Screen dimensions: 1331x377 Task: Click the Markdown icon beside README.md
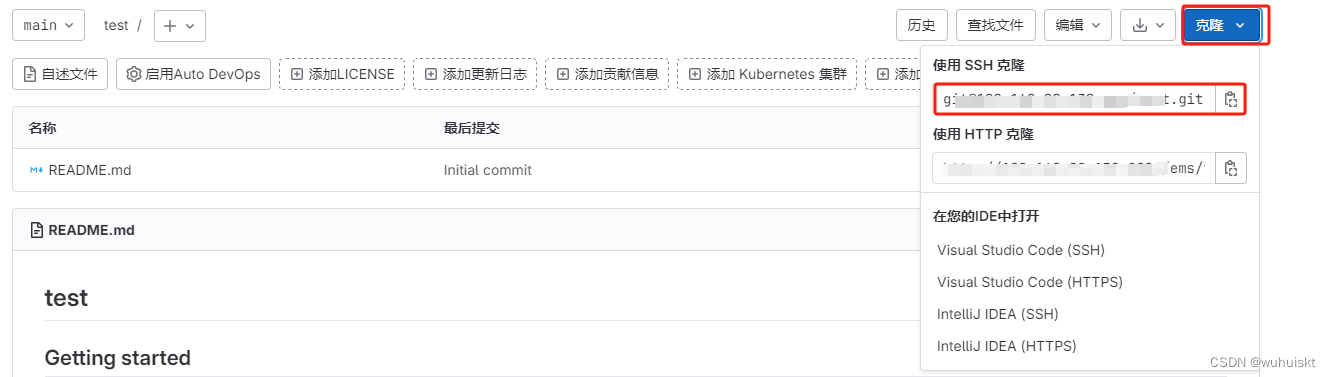[x=36, y=170]
